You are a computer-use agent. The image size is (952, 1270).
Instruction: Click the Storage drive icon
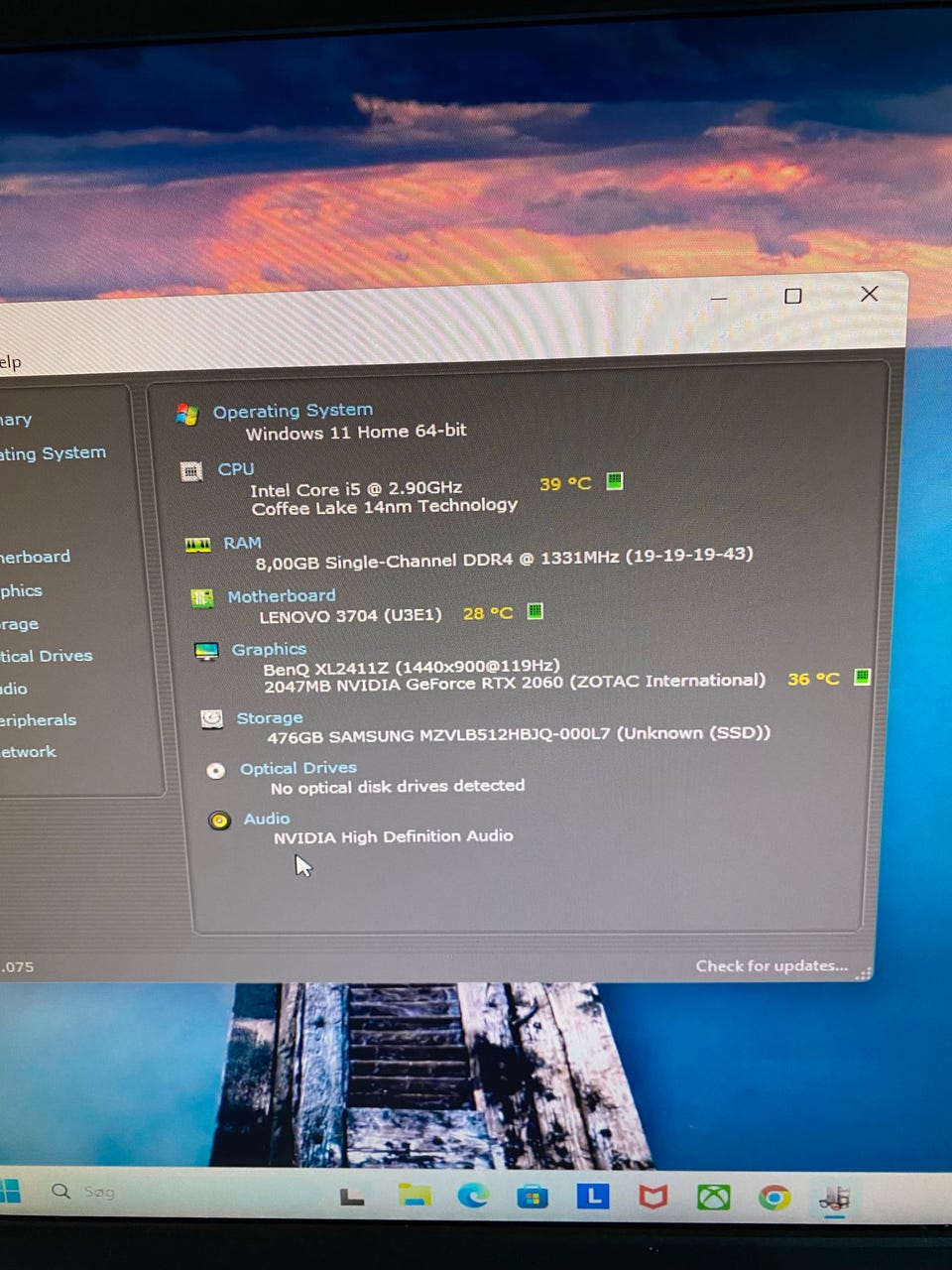point(211,719)
